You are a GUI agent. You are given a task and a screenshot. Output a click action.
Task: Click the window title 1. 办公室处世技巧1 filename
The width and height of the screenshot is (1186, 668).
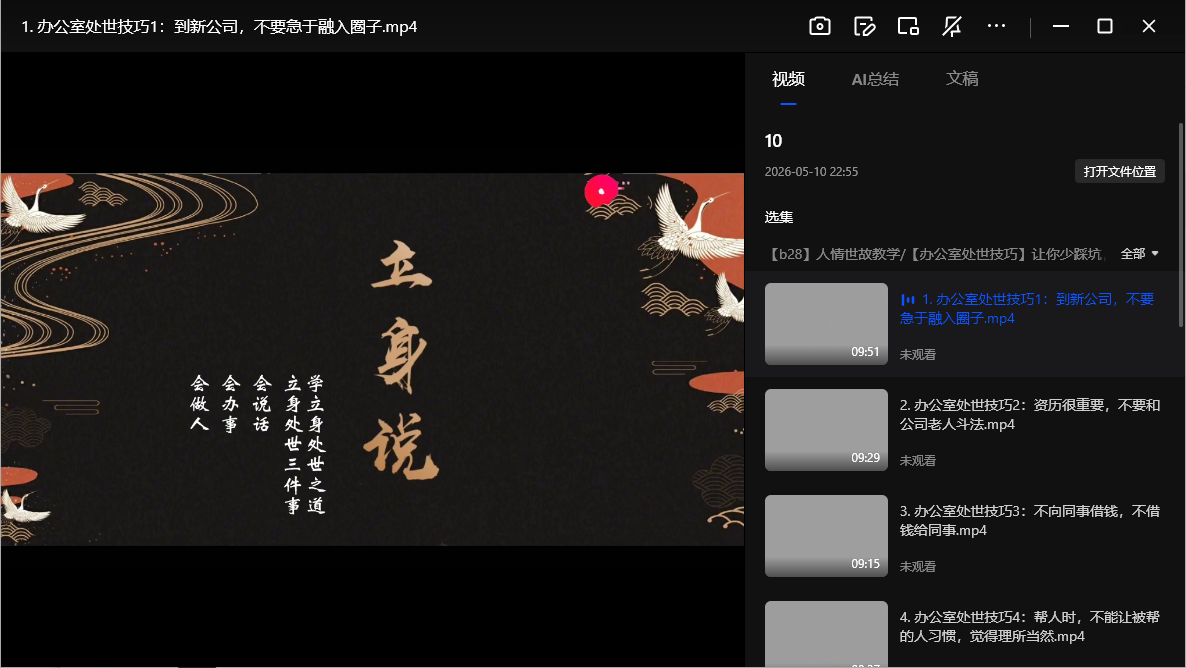coord(219,26)
